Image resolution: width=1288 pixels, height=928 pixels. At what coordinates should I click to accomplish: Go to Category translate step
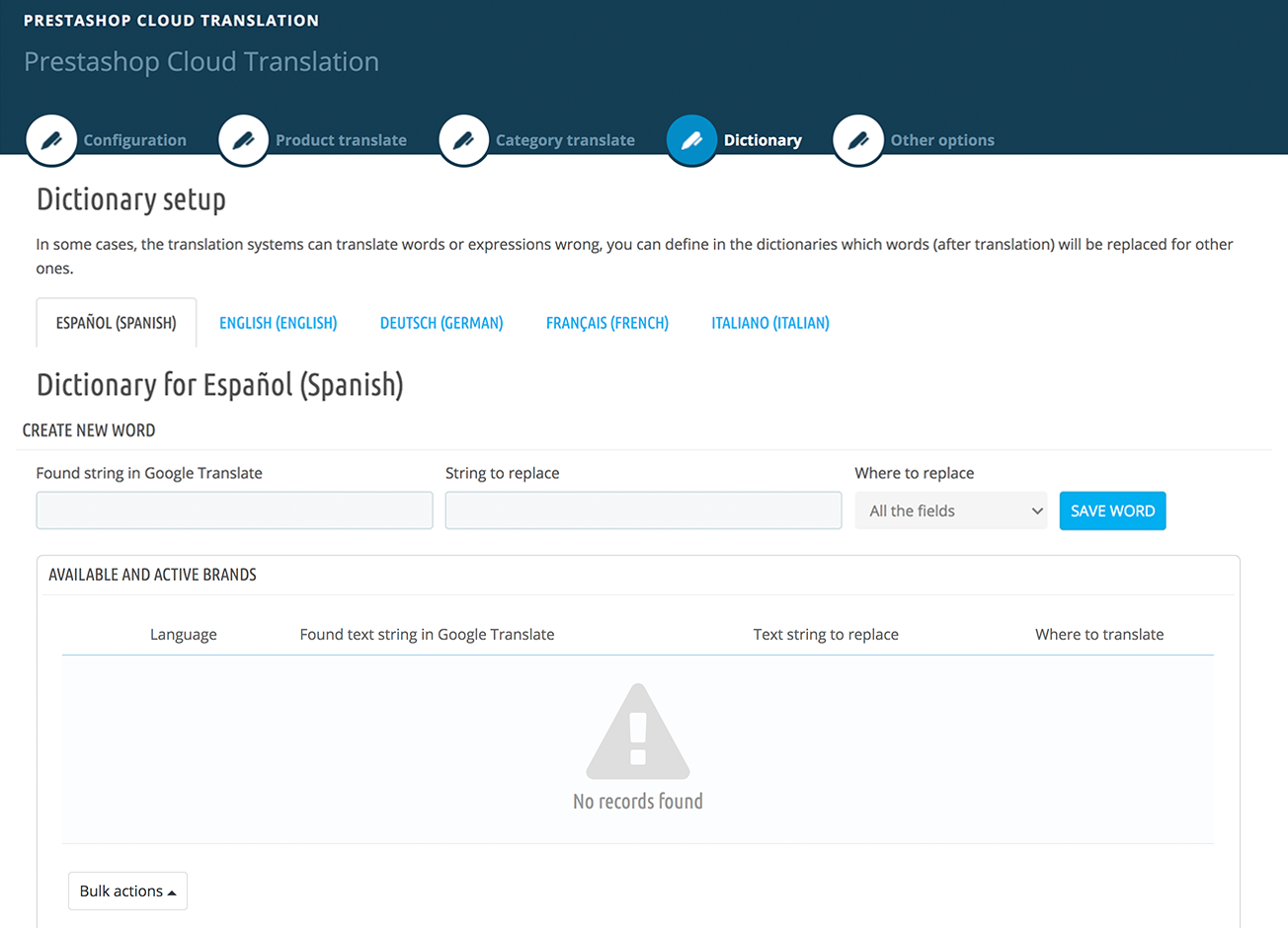(565, 140)
